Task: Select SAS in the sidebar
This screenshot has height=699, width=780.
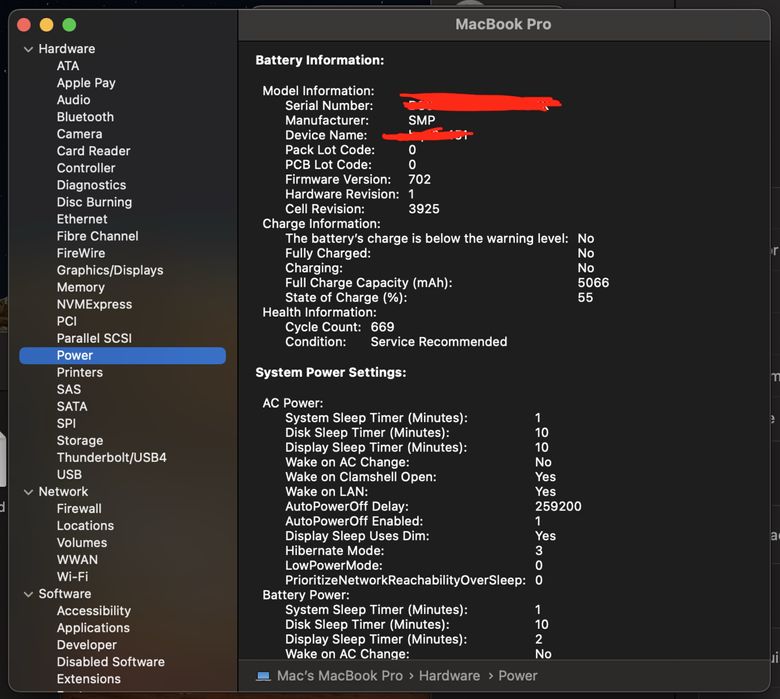Action: click(x=69, y=390)
